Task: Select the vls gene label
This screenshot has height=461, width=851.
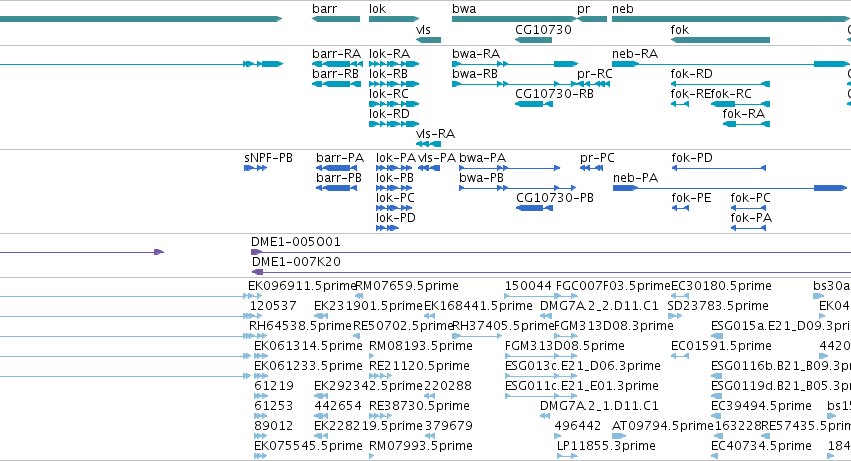Action: [x=423, y=29]
